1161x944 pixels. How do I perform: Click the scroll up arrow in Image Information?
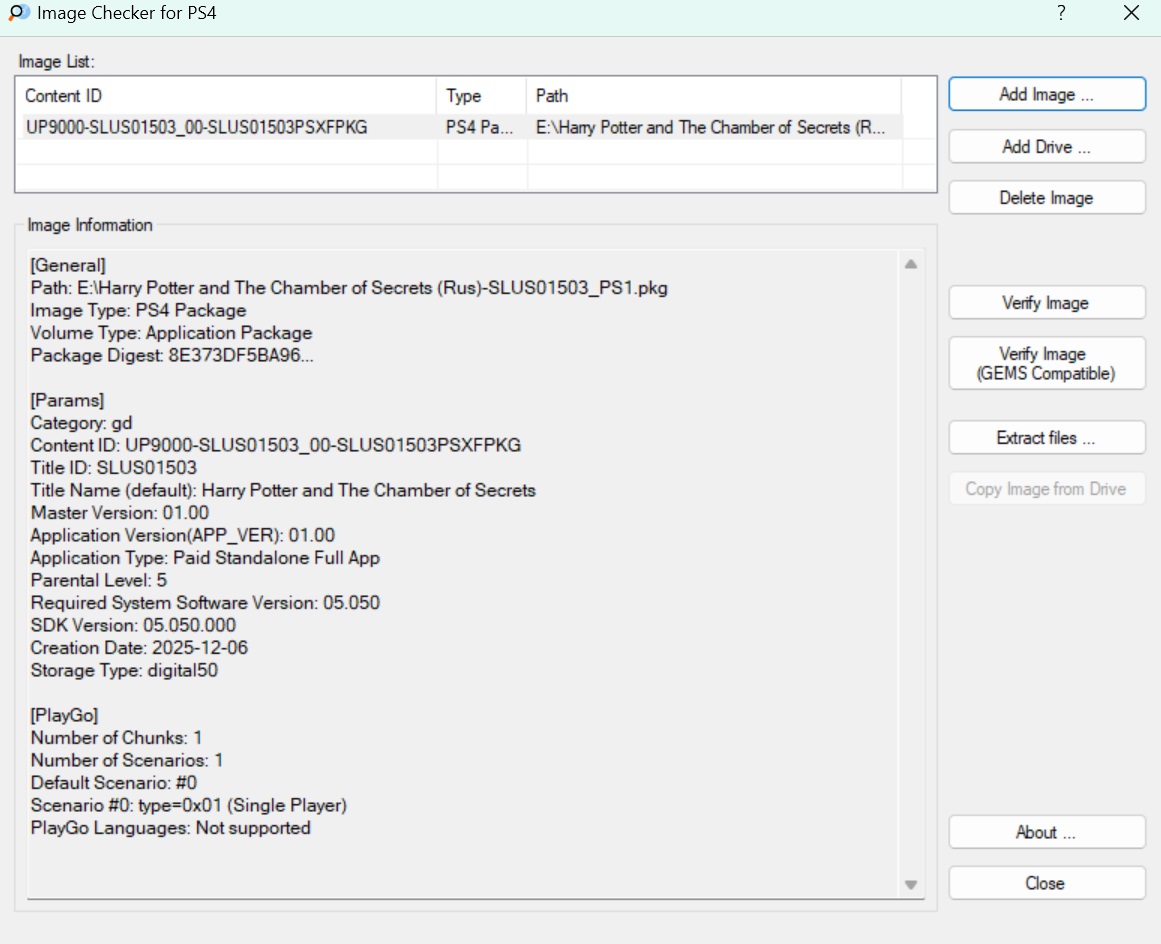tap(910, 265)
